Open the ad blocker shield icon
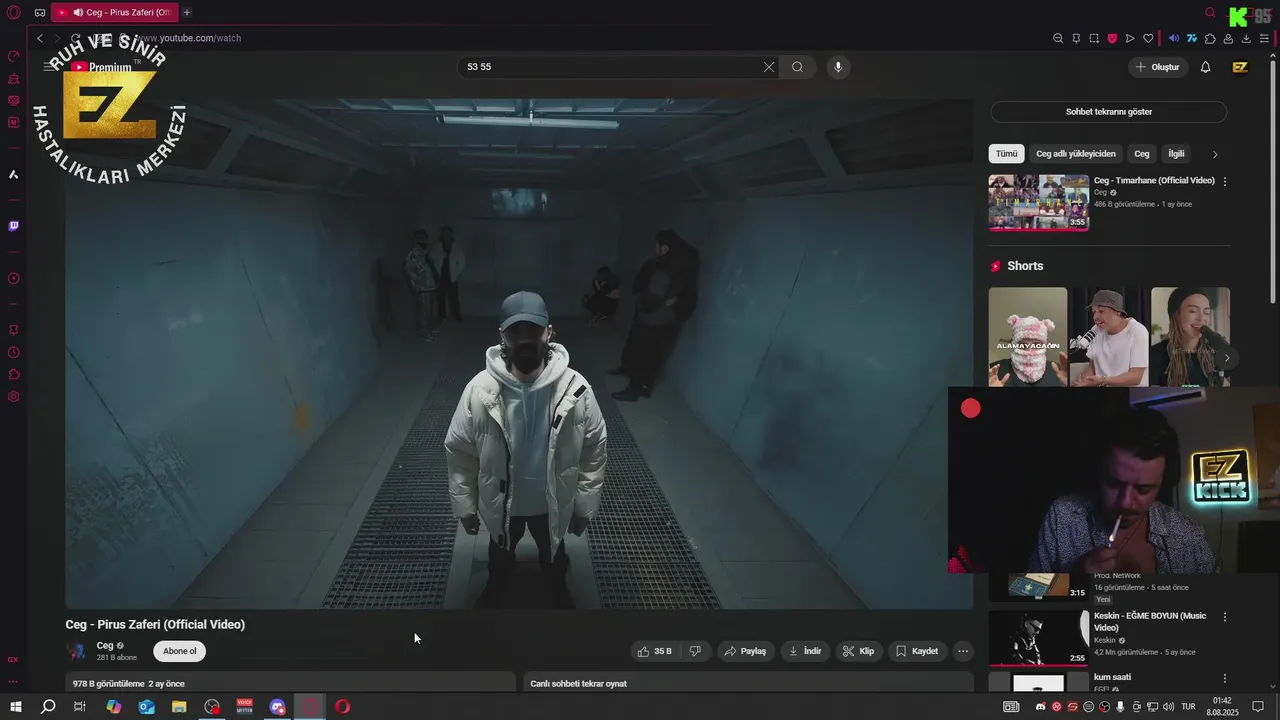This screenshot has width=1280, height=720. [x=1112, y=38]
